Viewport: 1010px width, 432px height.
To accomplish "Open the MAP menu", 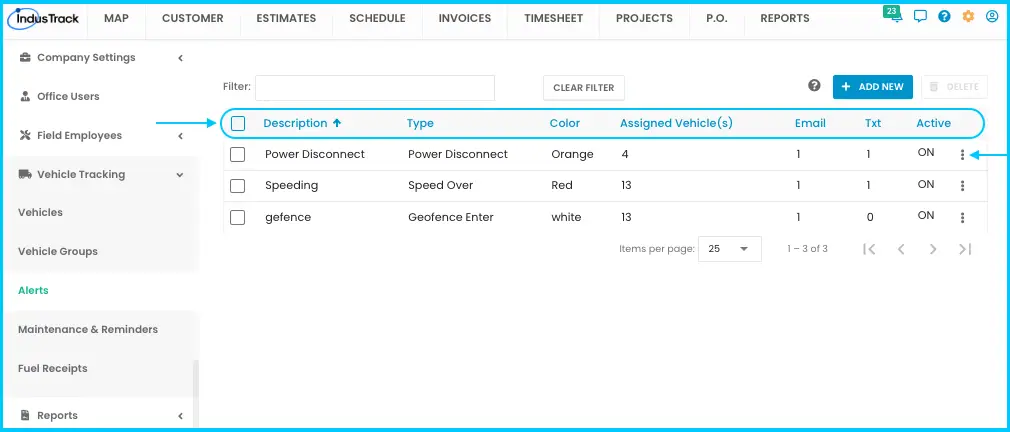I will (x=116, y=19).
